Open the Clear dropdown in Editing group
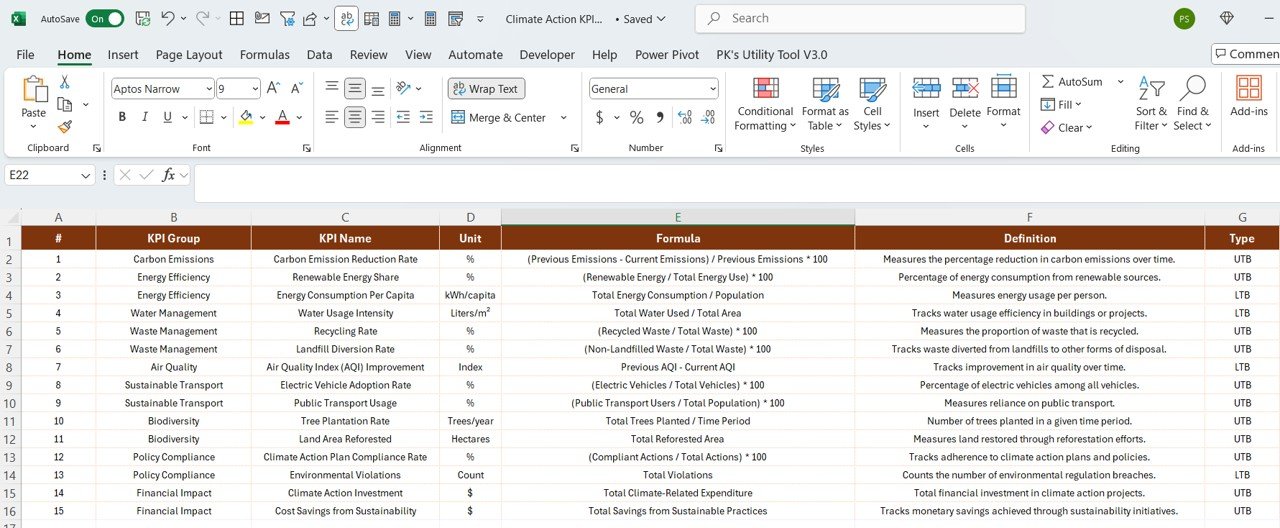 [x=1067, y=127]
